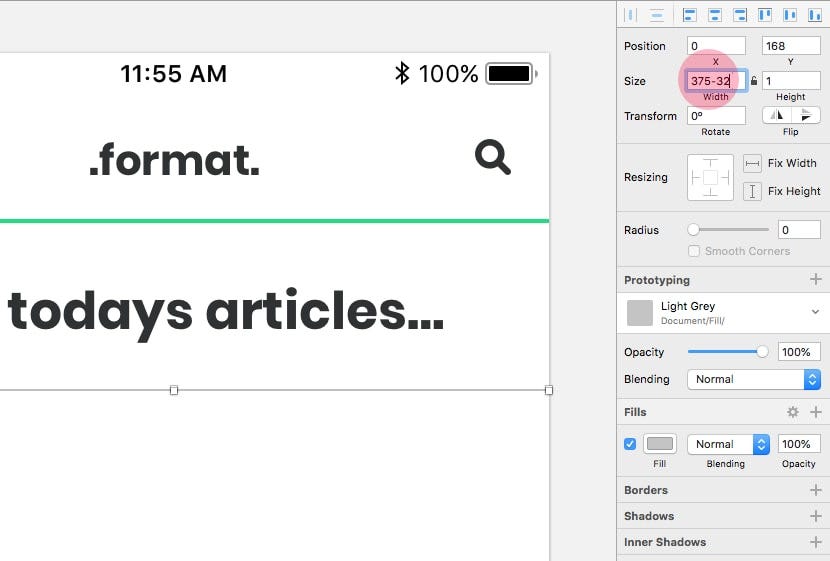
Task: Align selected layer to bottom edge
Action: 815,15
